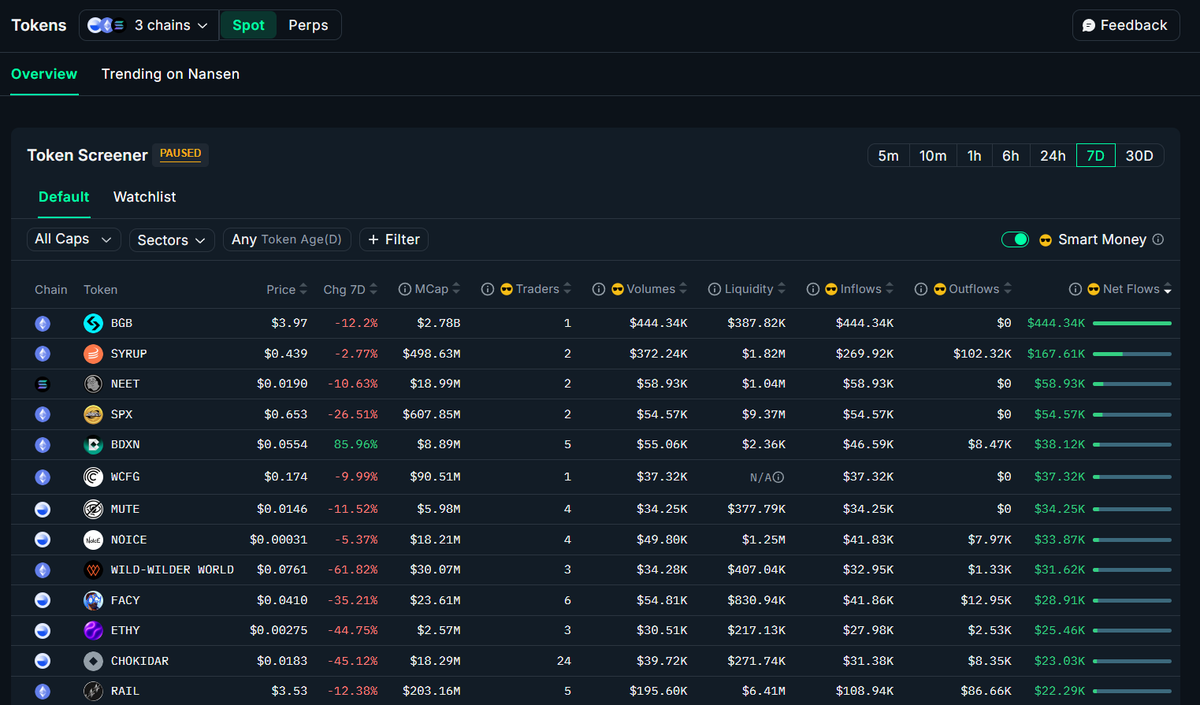This screenshot has width=1200, height=705.
Task: Click the info icon beside Smart Money label
Action: point(1158,240)
